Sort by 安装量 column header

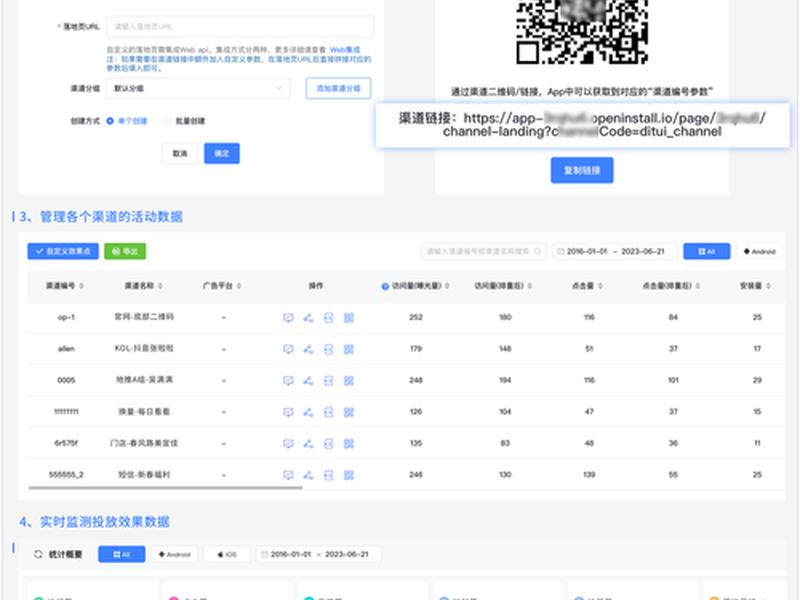pos(768,286)
